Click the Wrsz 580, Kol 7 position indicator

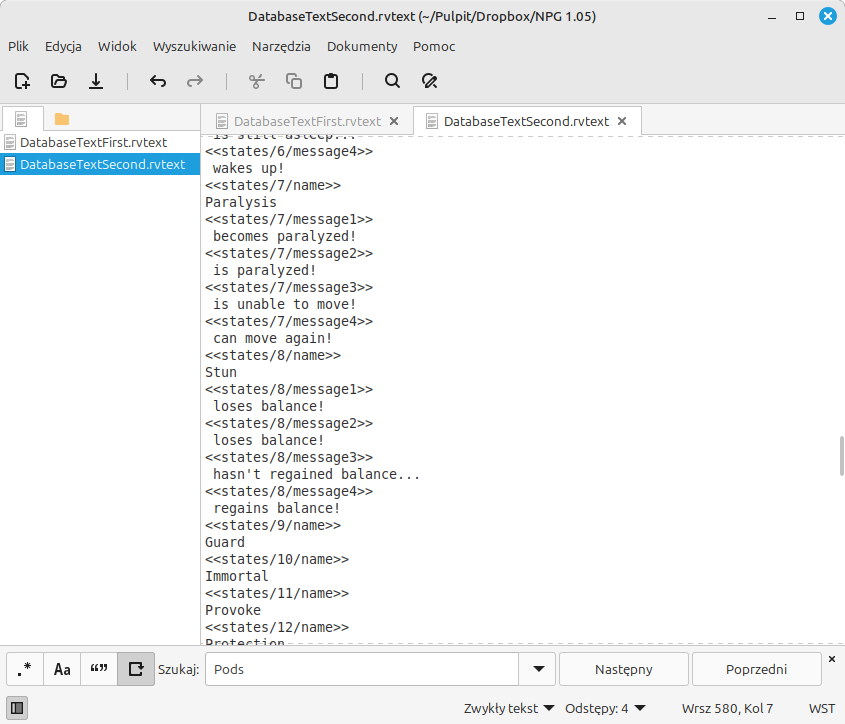pos(727,708)
